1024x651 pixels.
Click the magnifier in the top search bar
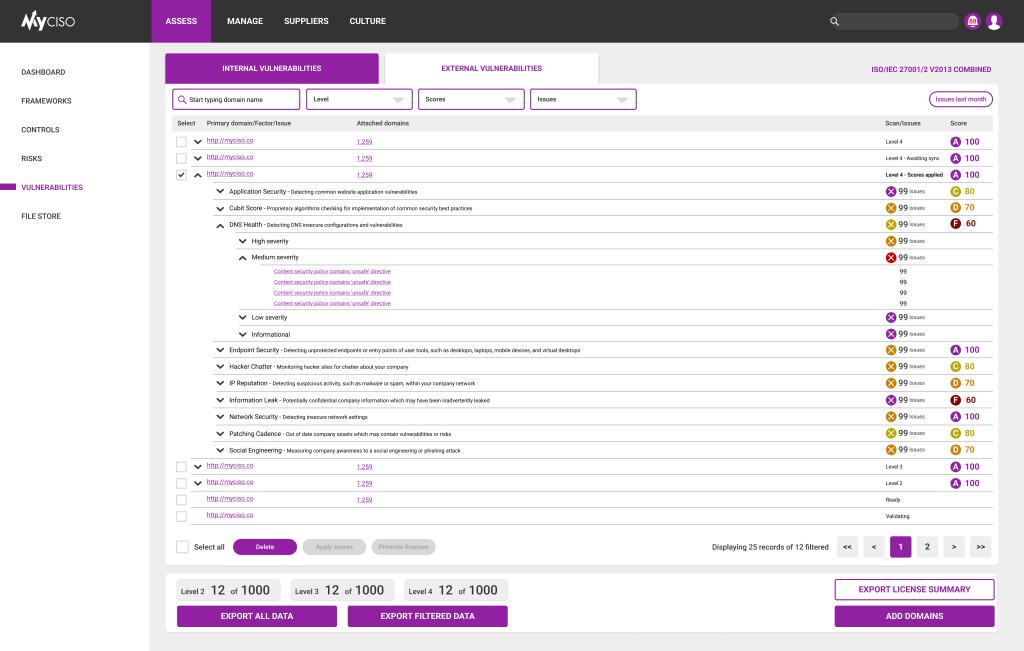(835, 21)
